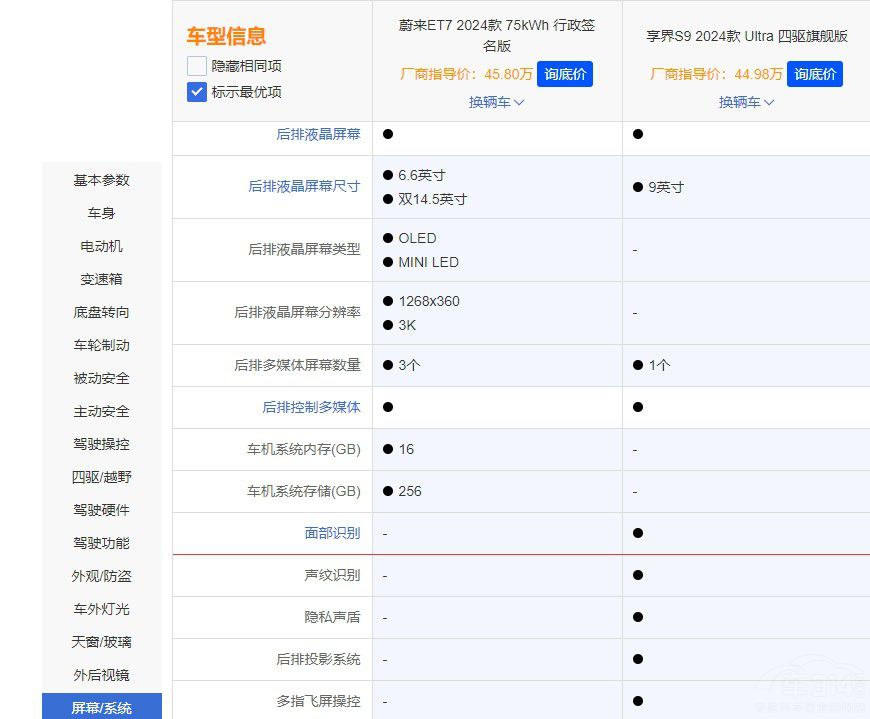
Task: Click 询底价 button for 享界S9
Action: 815,74
